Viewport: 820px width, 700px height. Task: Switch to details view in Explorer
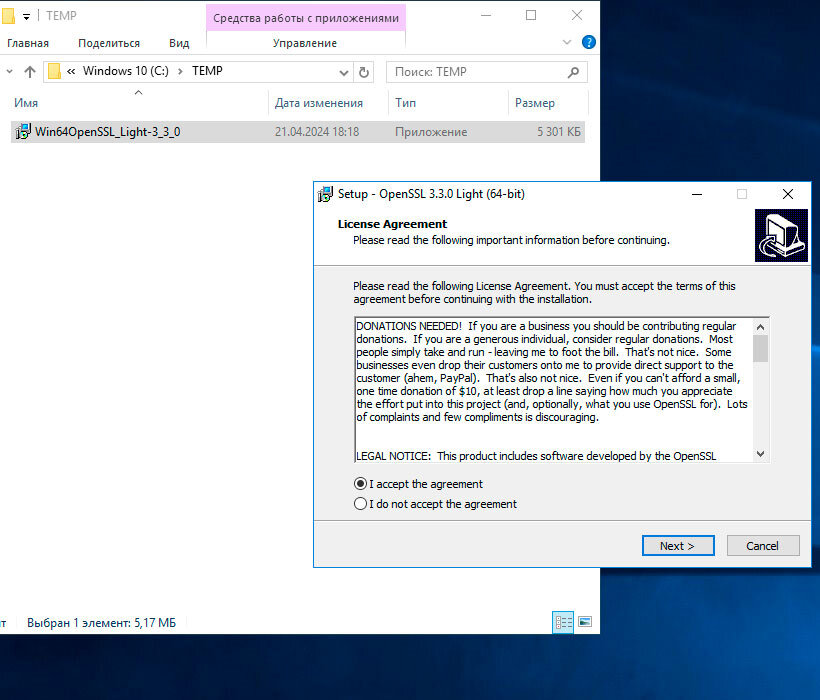tap(563, 622)
